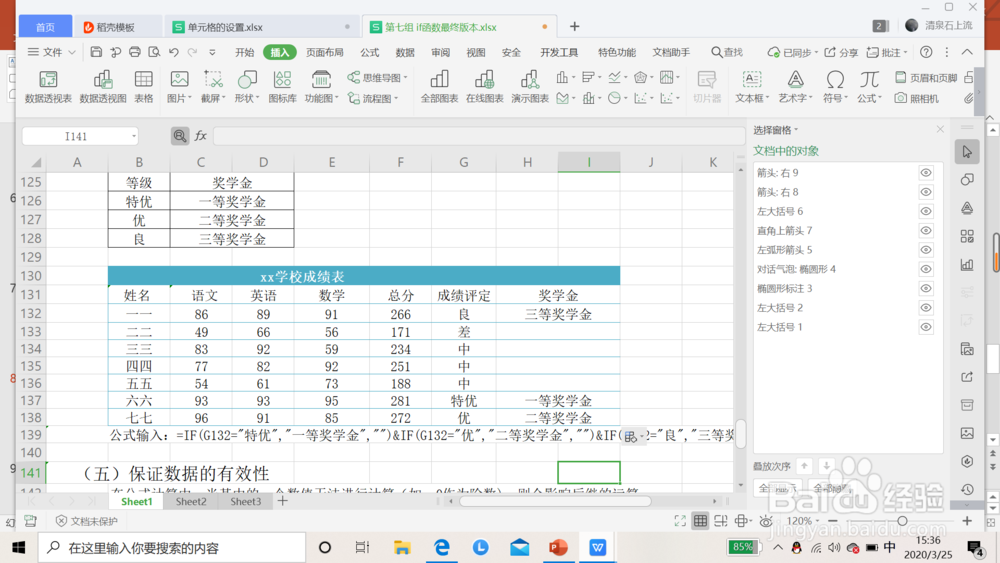Insert a flowchart (流程图)
The image size is (1000, 563).
372,99
